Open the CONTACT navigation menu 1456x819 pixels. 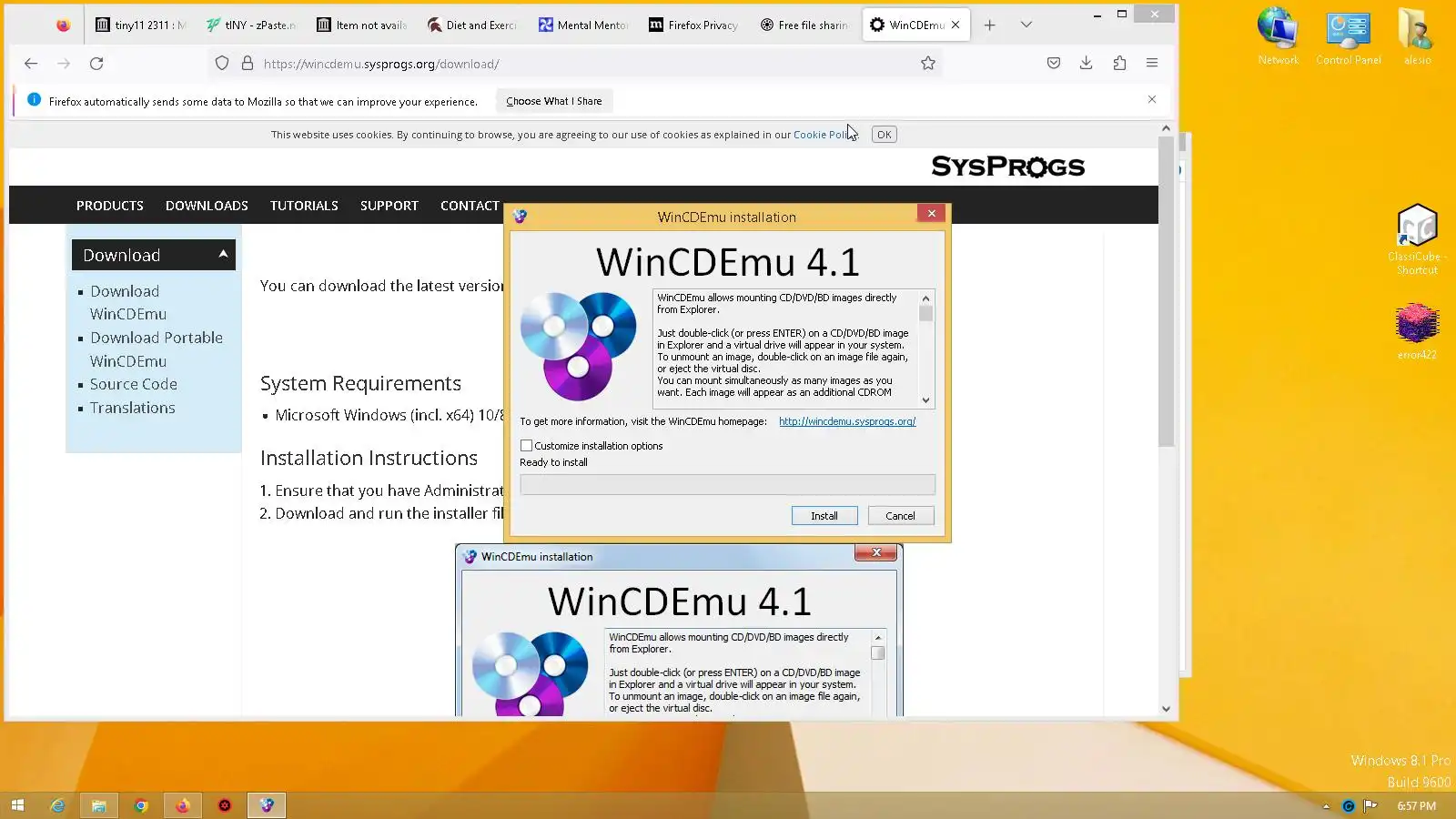470,206
